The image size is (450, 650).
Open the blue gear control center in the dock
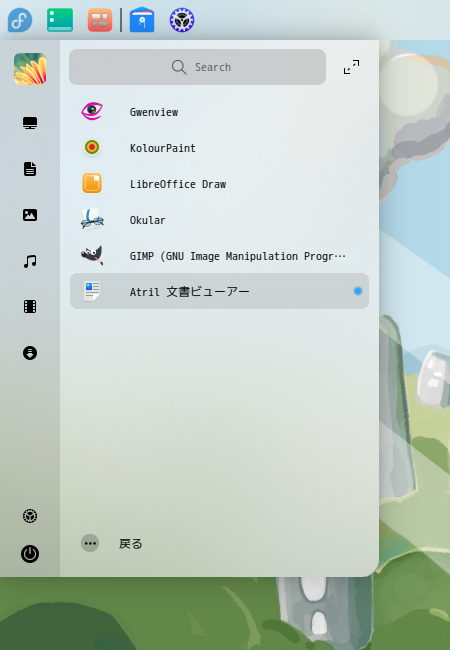coord(182,20)
